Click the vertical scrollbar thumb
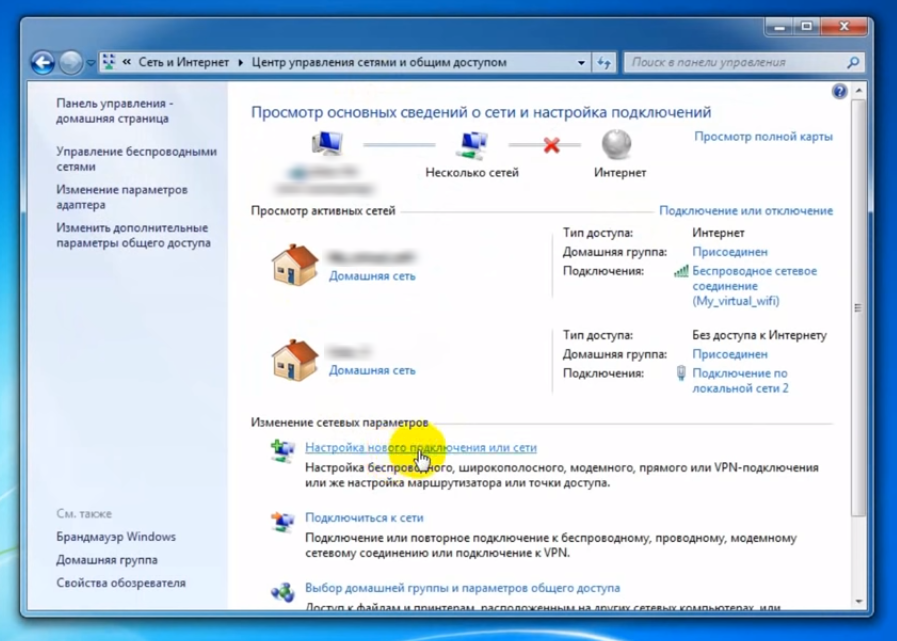 pos(858,308)
